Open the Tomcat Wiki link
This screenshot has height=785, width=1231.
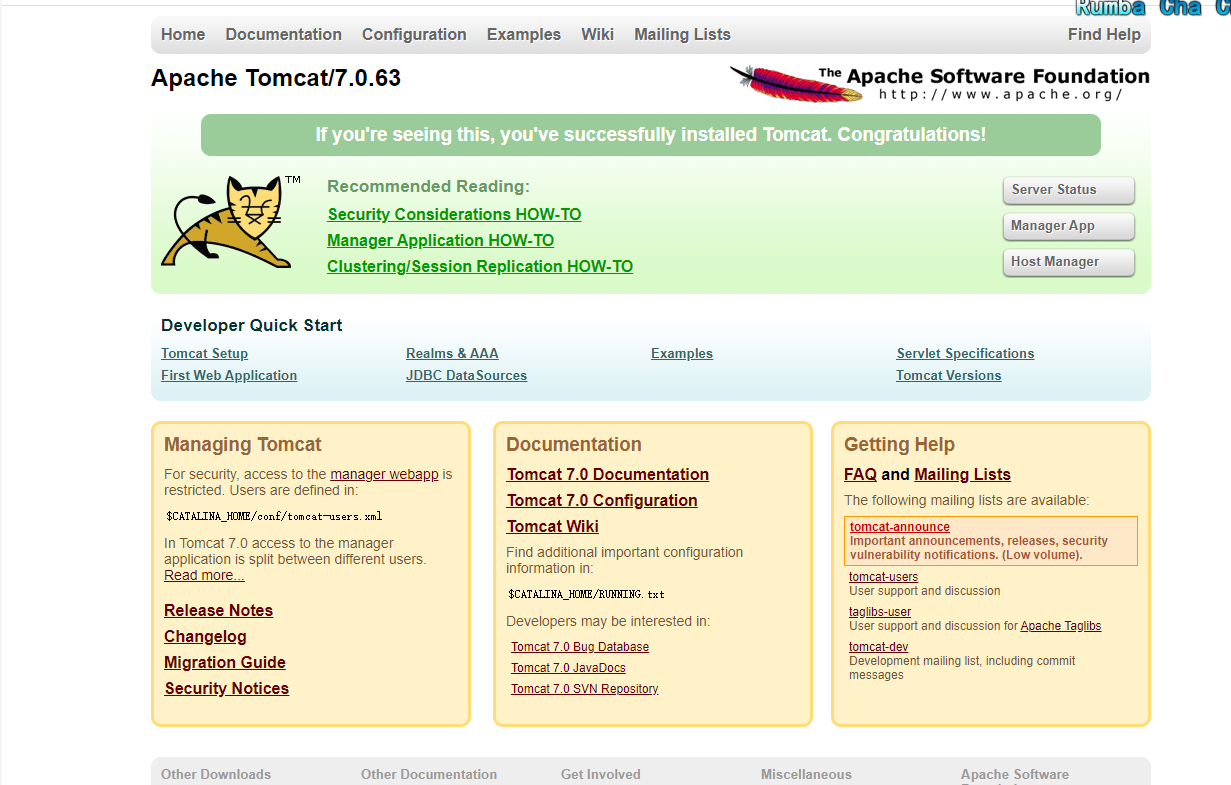553,526
